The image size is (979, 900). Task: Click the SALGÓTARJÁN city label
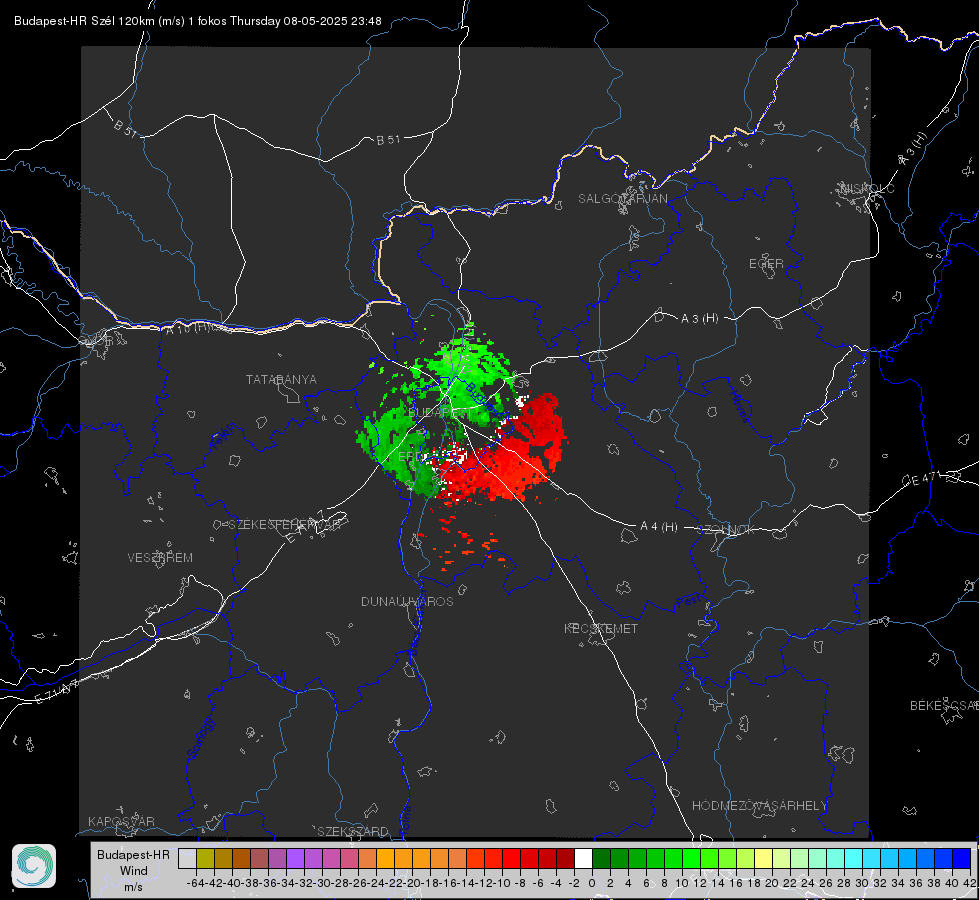pyautogui.click(x=622, y=199)
